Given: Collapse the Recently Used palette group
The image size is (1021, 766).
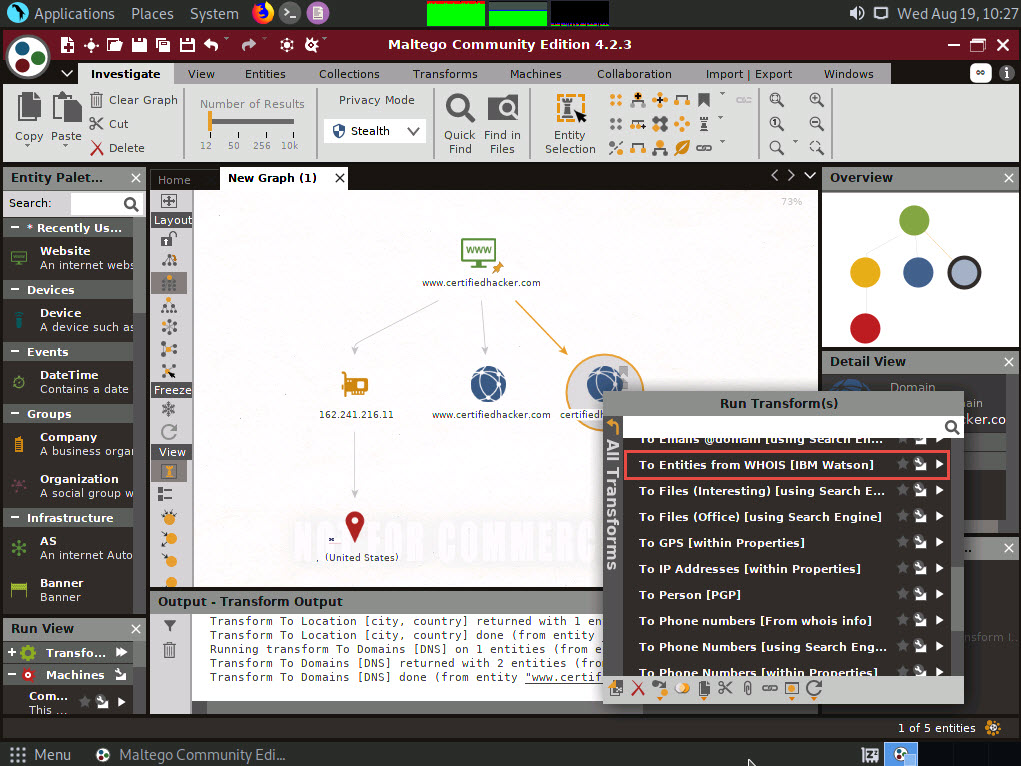Looking at the screenshot, I should coord(15,227).
